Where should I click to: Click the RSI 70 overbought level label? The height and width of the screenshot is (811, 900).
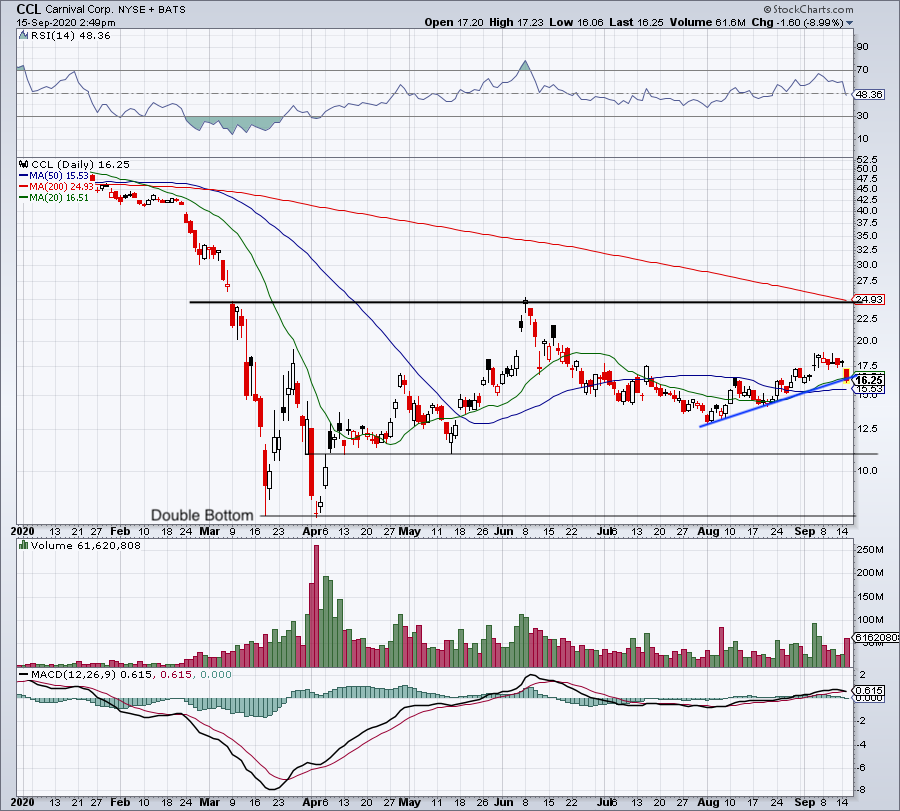pyautogui.click(x=863, y=69)
